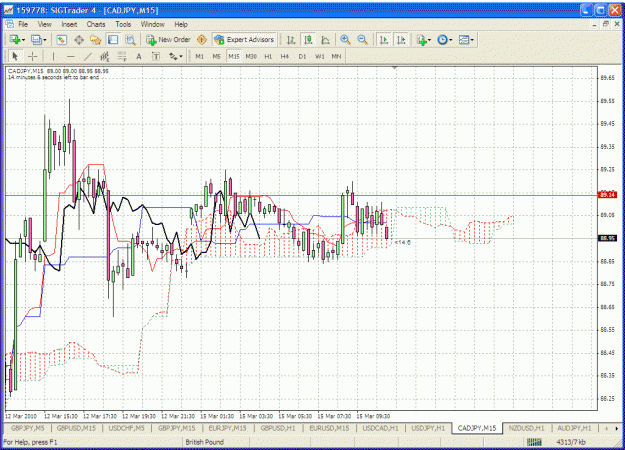
Task: Switch to the EURUSD,M15 chart tab
Action: coord(329,428)
